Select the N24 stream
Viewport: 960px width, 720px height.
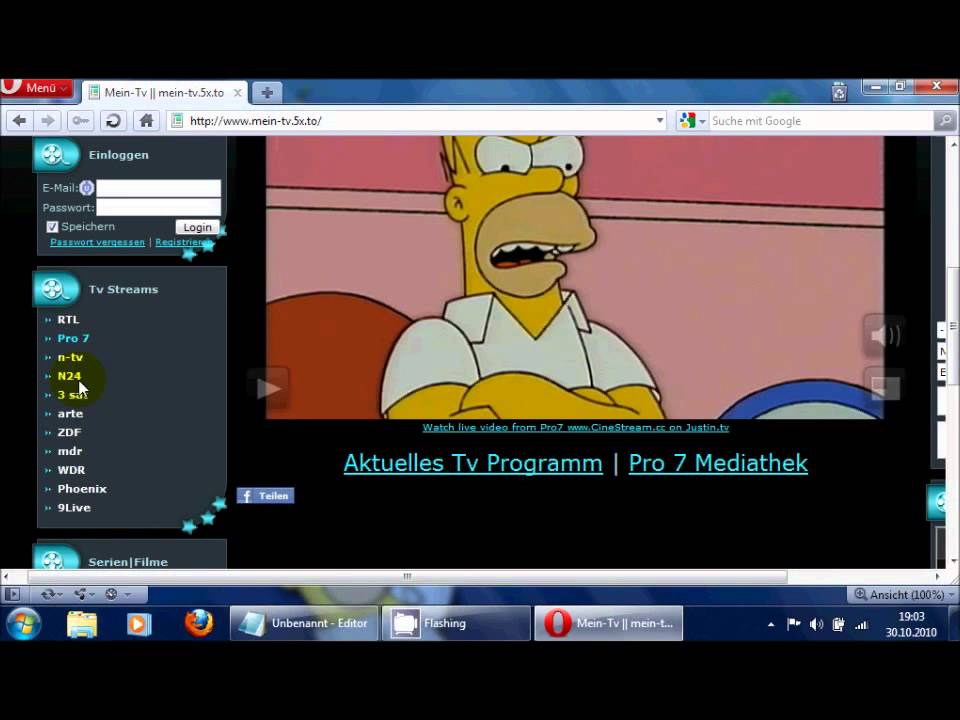click(69, 376)
